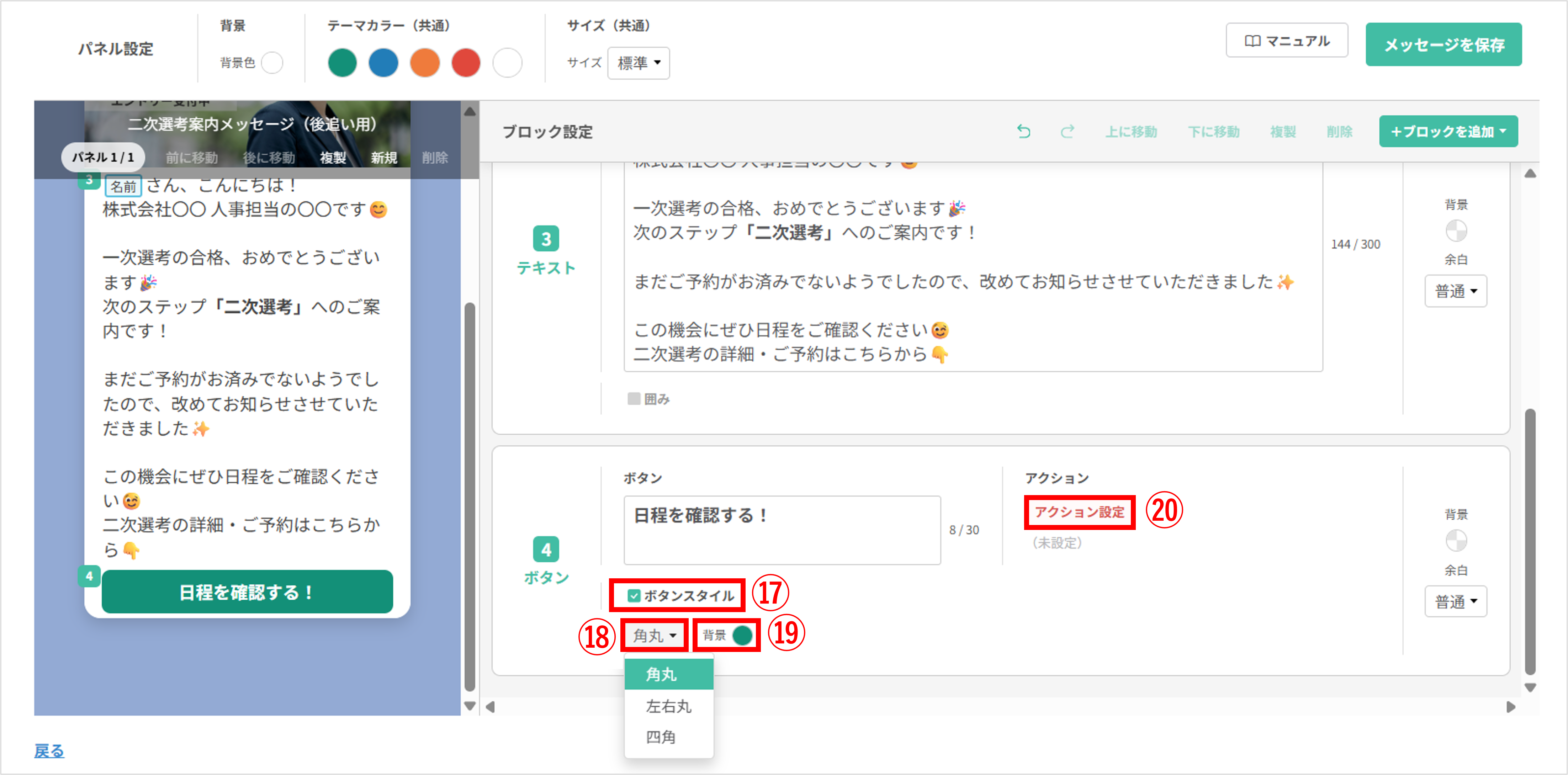Enable the 囲み checkbox
The height and width of the screenshot is (775, 1568).
point(634,399)
